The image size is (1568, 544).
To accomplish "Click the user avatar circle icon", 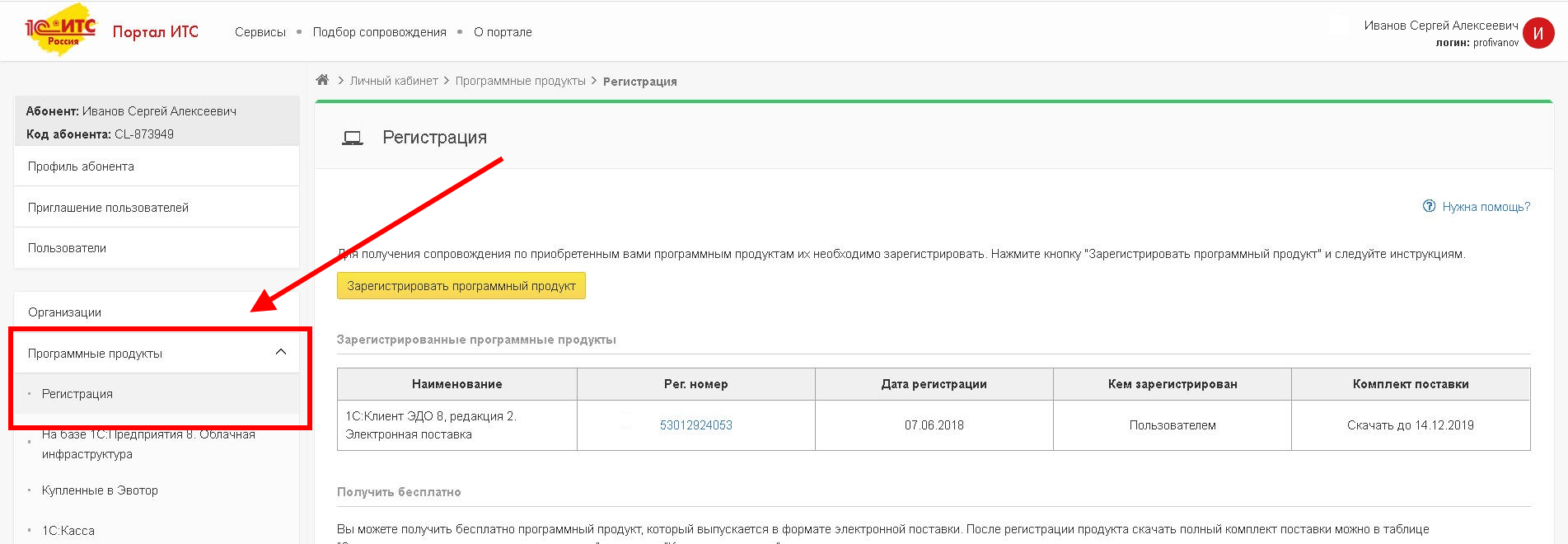I will coord(1538,34).
